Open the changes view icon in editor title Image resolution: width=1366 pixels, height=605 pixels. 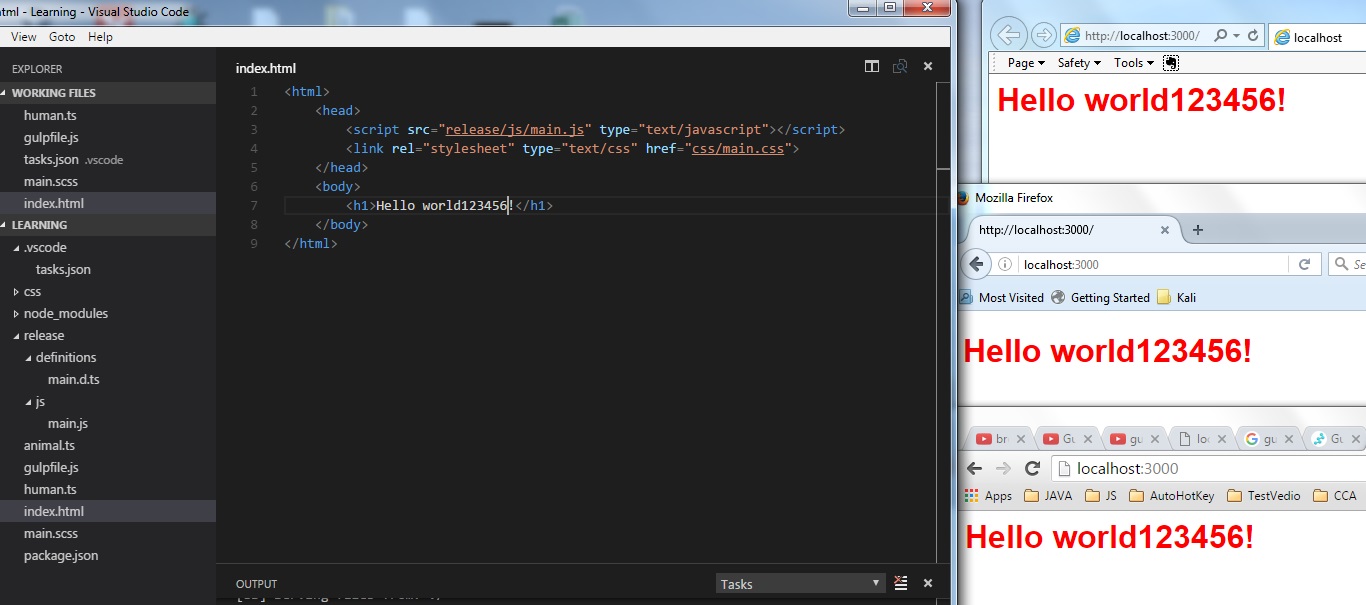(x=900, y=67)
